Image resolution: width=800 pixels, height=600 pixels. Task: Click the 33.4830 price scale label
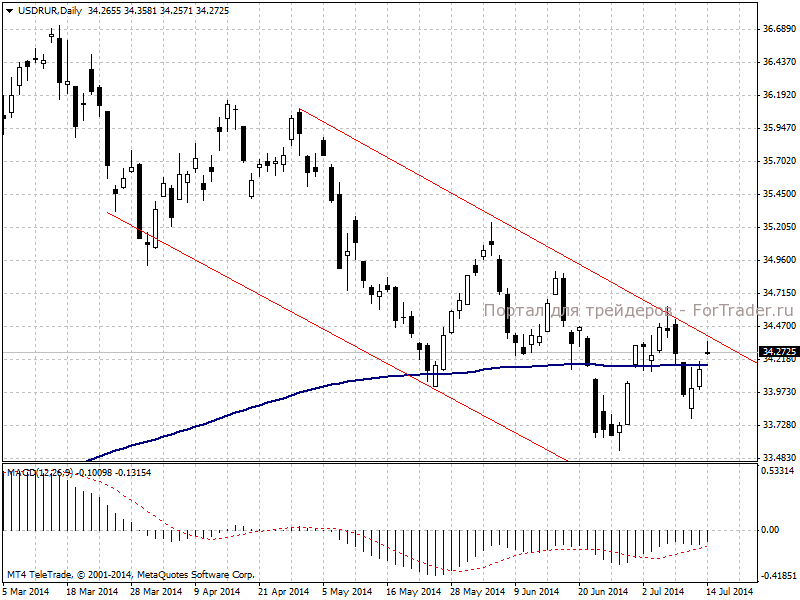pyautogui.click(x=779, y=458)
